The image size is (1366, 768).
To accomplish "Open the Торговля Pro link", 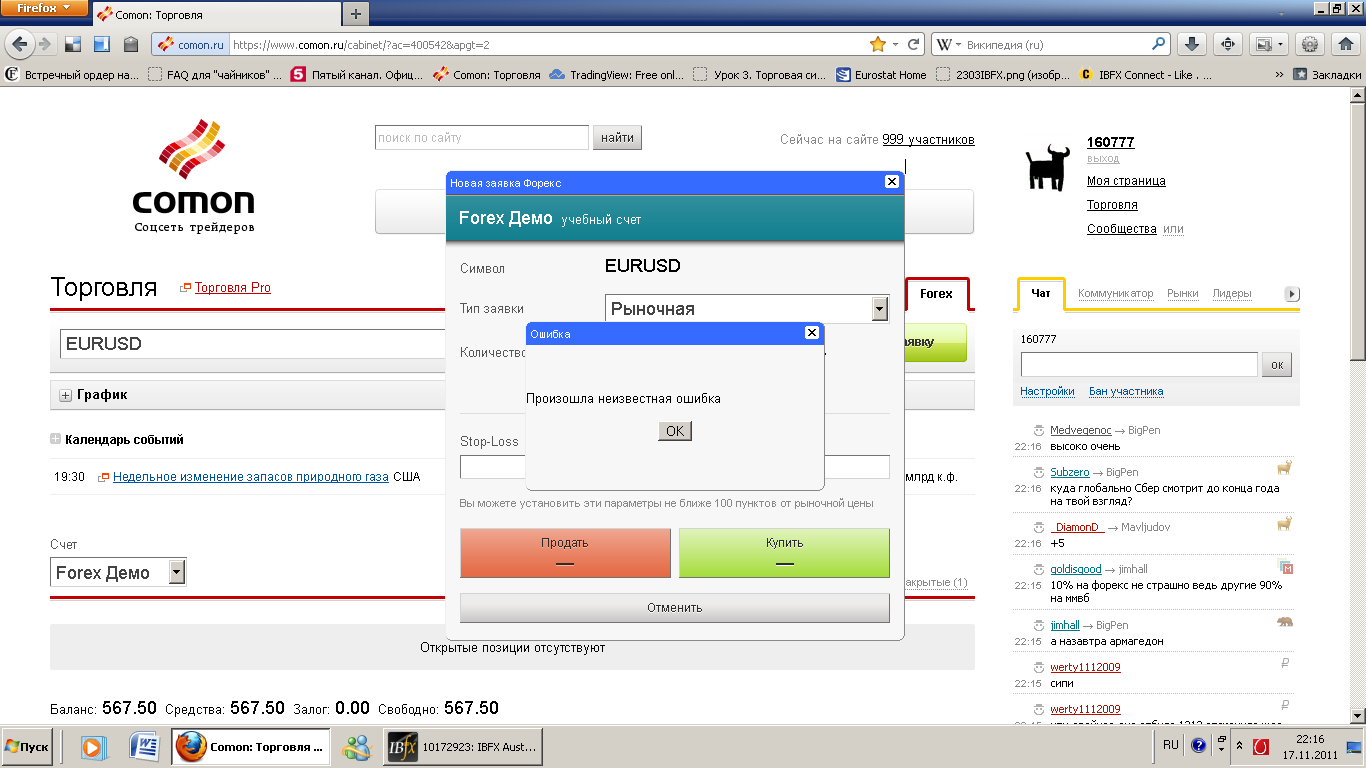I will pos(233,288).
